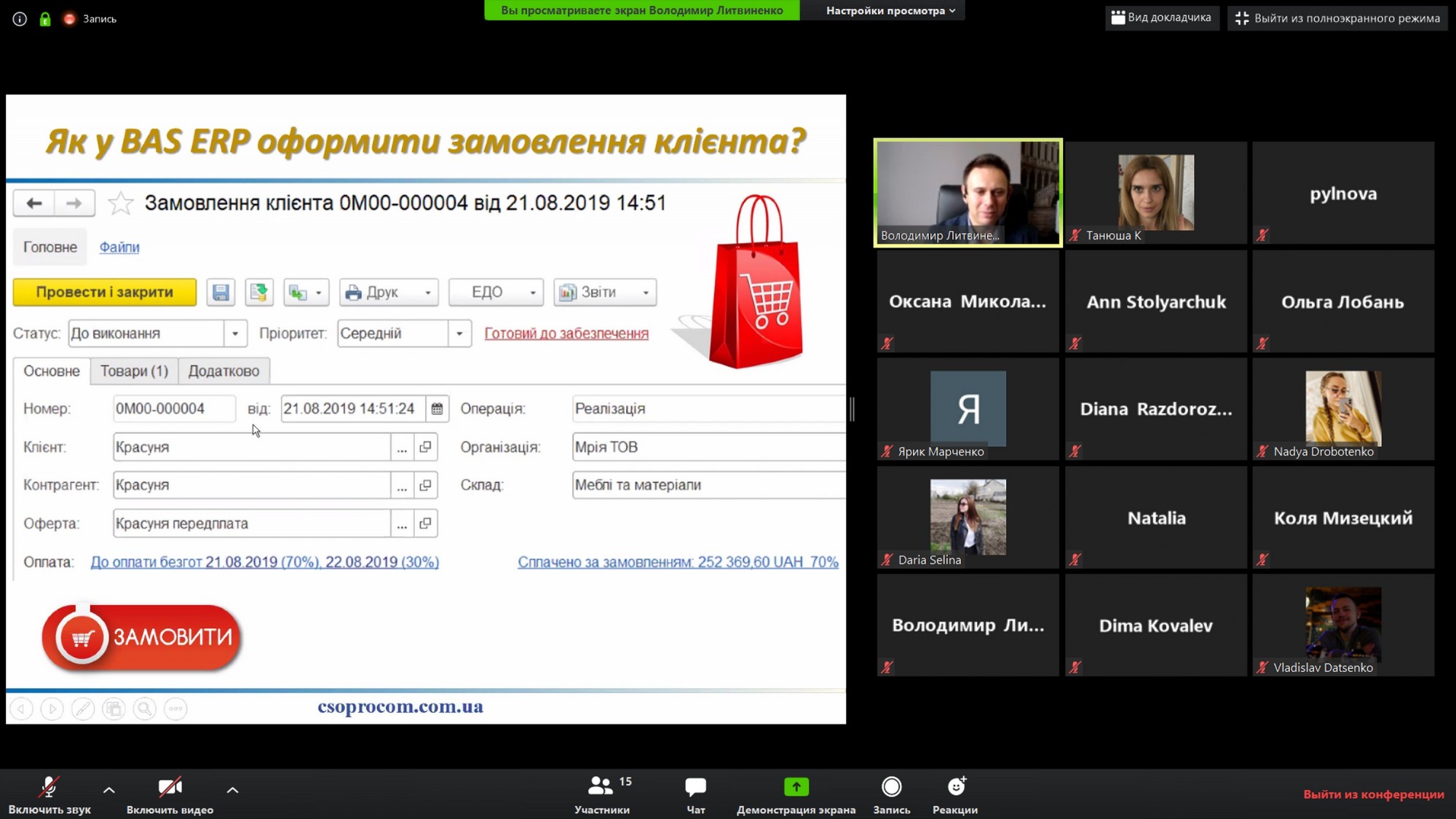Image resolution: width=1456 pixels, height=819 pixels.
Task: Switch to Вид докладчика
Action: [1161, 17]
